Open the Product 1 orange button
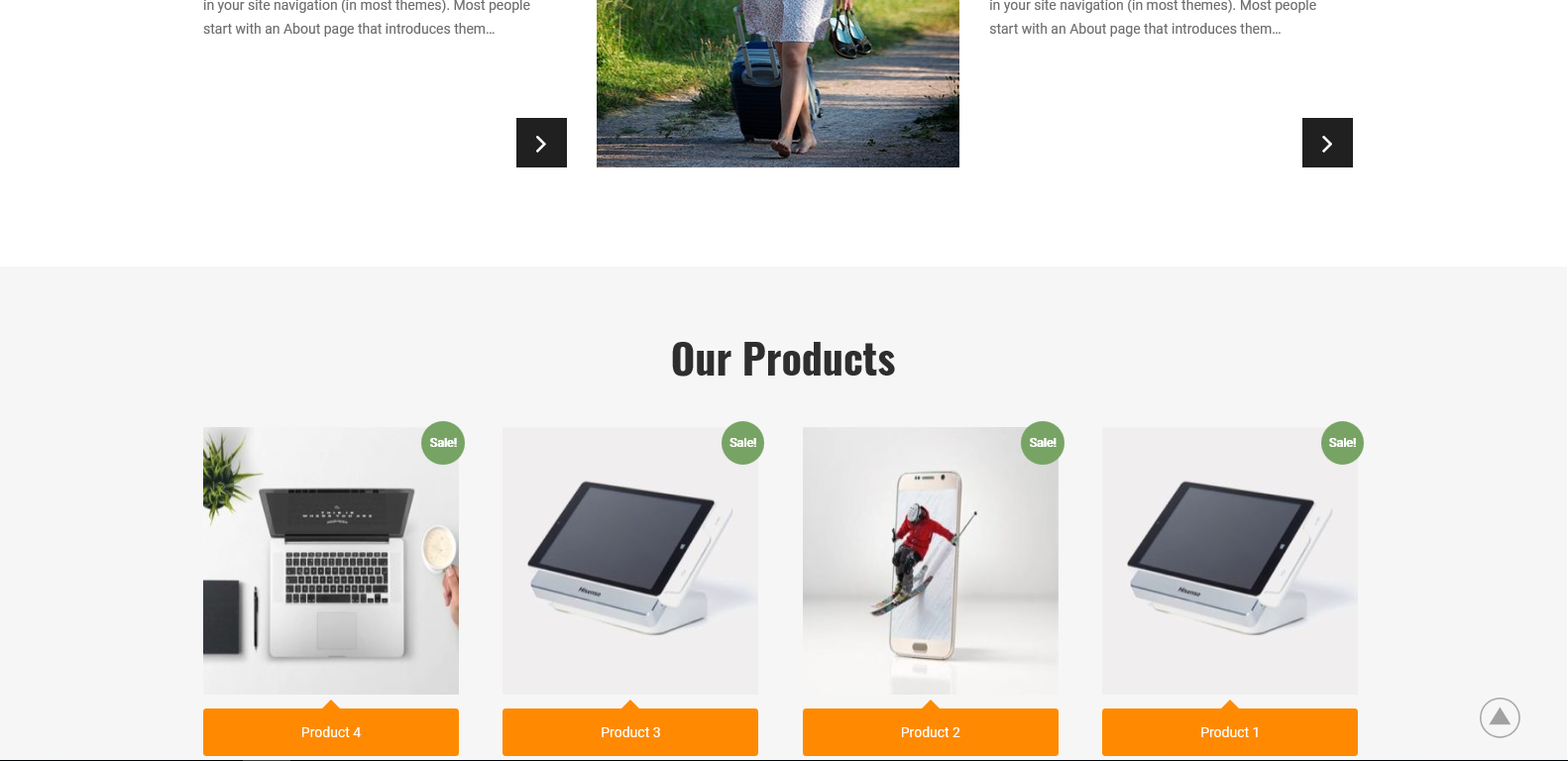Viewport: 1568px width, 761px height. [1230, 732]
